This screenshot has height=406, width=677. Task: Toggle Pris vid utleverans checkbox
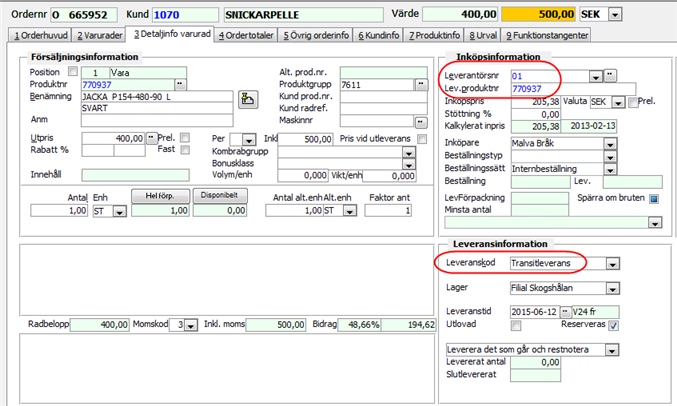422,139
